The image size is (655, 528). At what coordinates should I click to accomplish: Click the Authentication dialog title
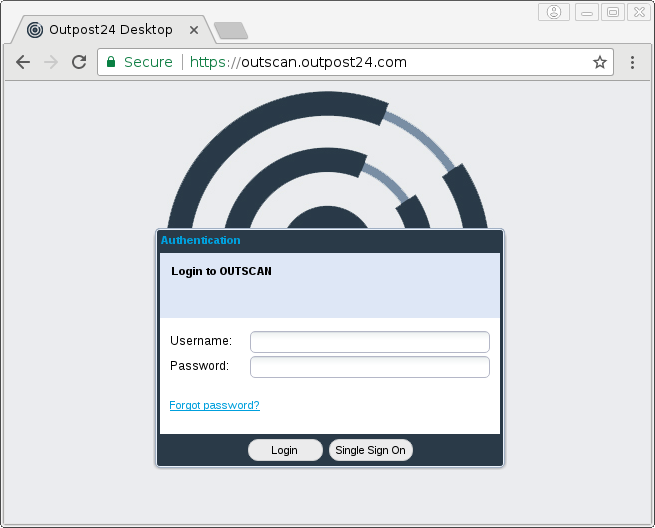[201, 240]
